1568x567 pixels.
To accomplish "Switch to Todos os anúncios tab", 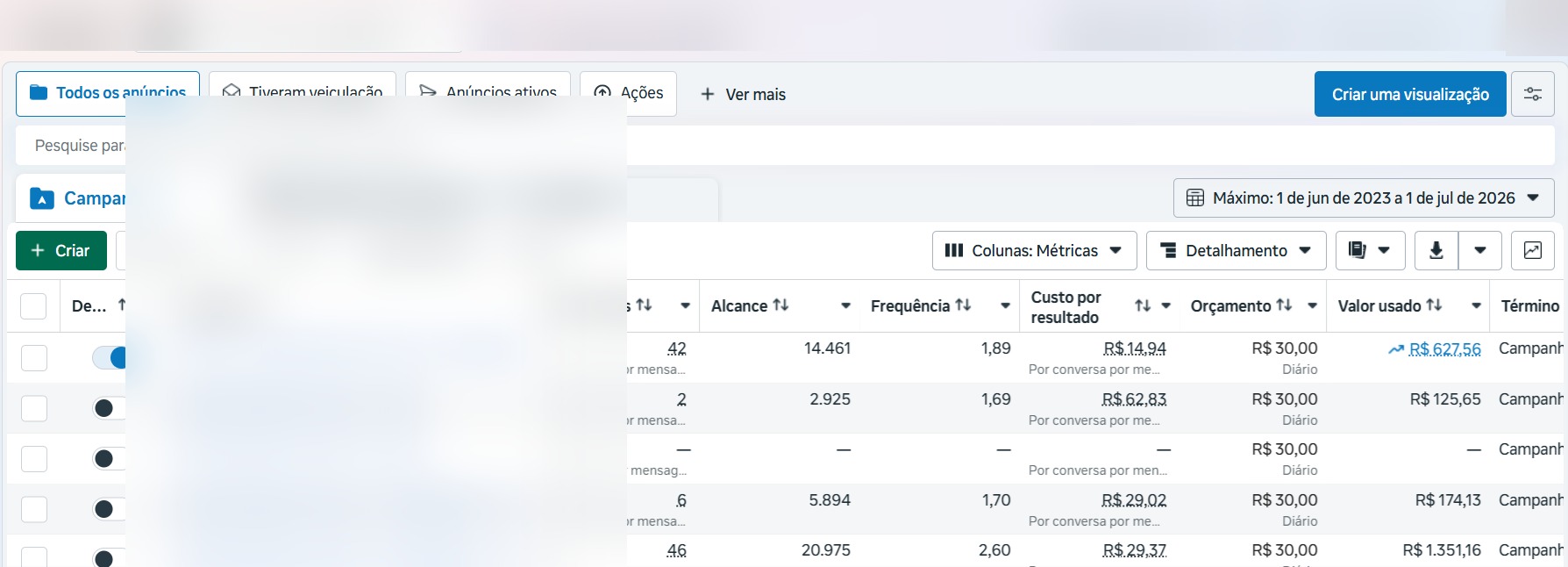I will pyautogui.click(x=108, y=93).
